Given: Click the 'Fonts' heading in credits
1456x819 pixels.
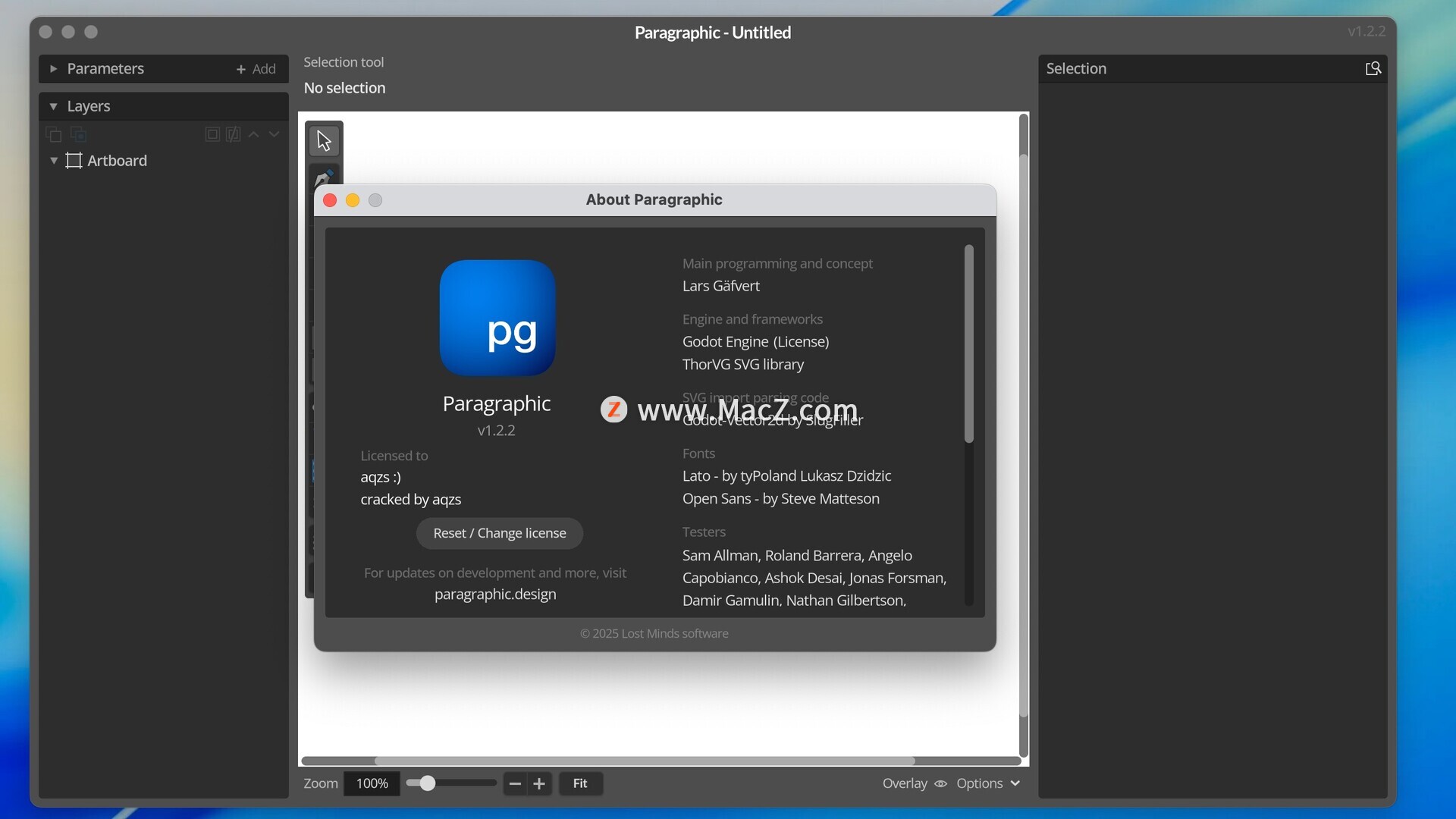Looking at the screenshot, I should [x=698, y=453].
